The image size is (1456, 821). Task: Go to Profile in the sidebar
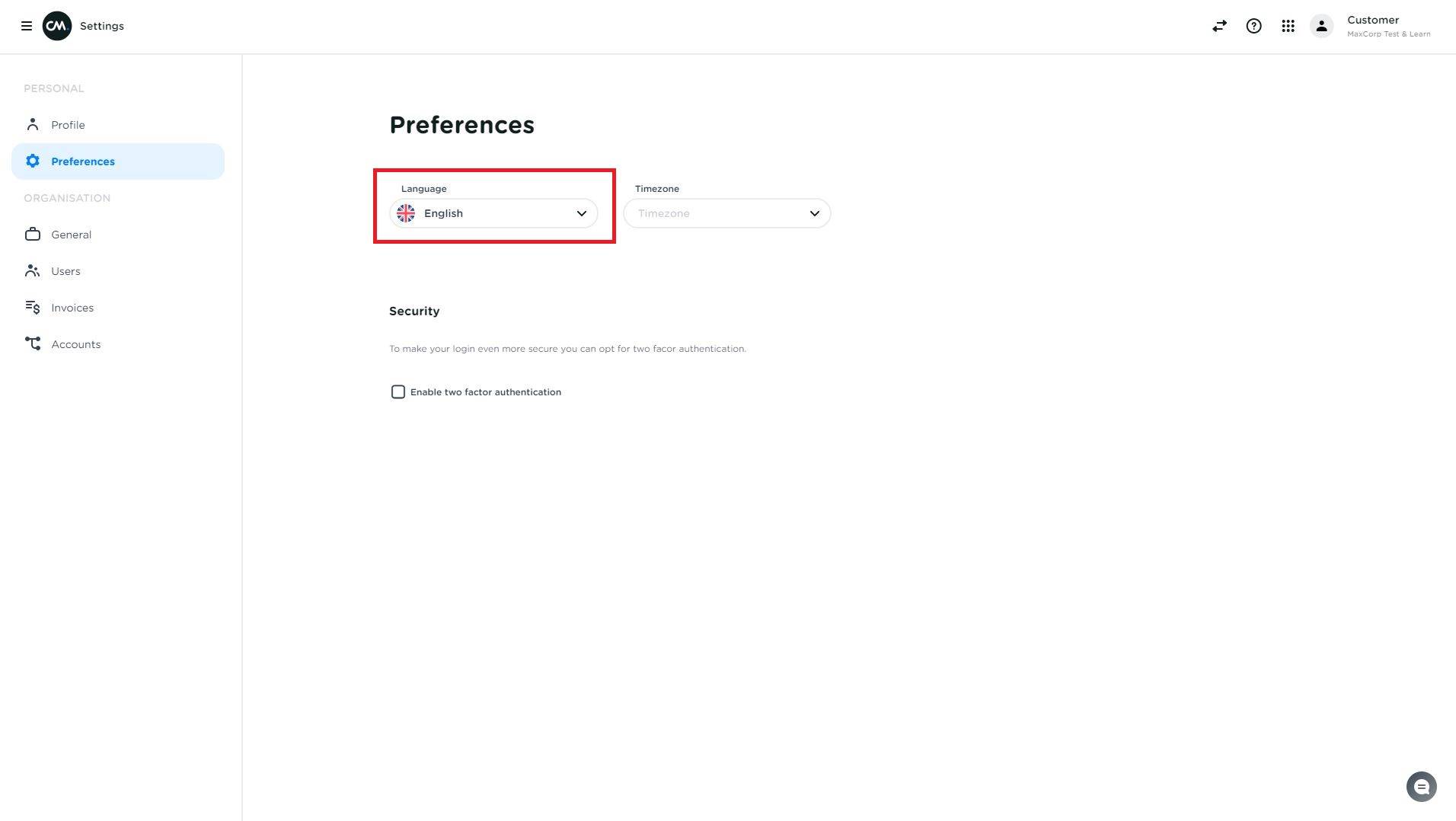tap(68, 125)
